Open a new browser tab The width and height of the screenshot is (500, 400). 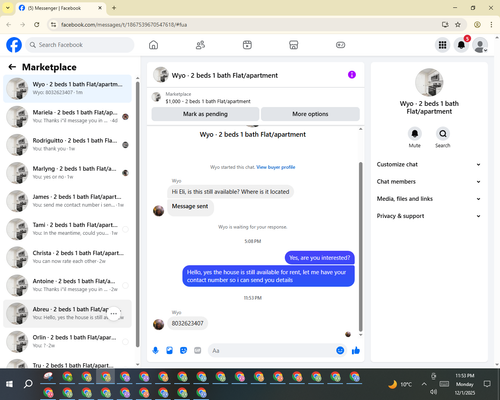click(x=114, y=8)
